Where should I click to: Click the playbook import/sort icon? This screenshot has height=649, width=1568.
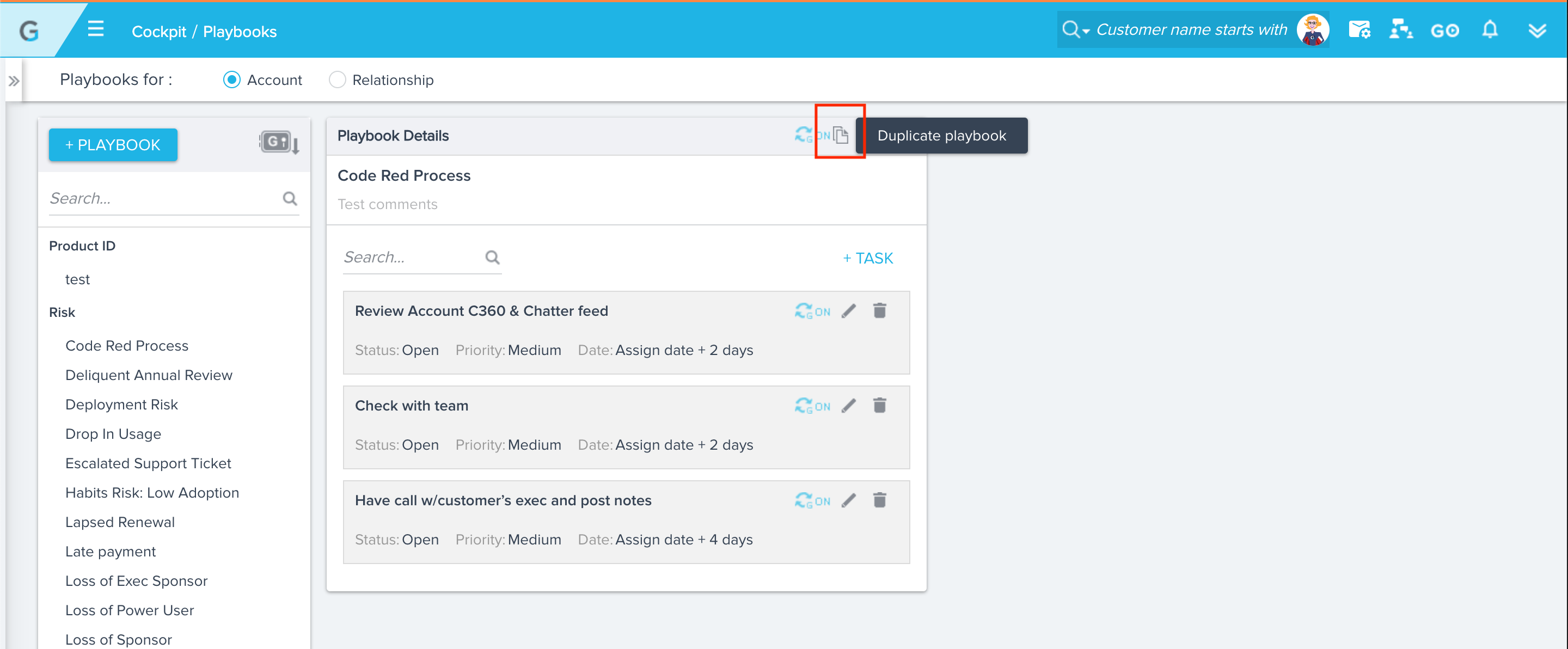(x=279, y=143)
